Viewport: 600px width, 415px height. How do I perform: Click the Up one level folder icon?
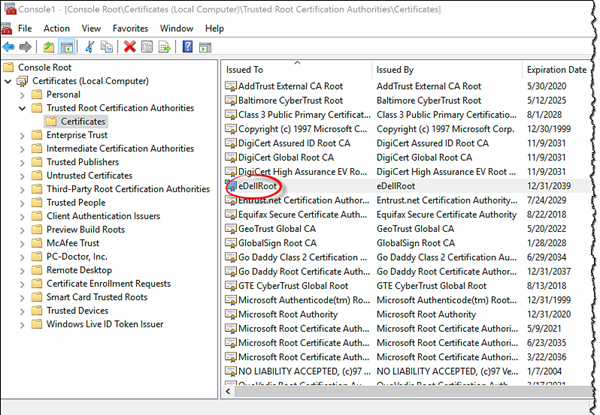[x=49, y=47]
